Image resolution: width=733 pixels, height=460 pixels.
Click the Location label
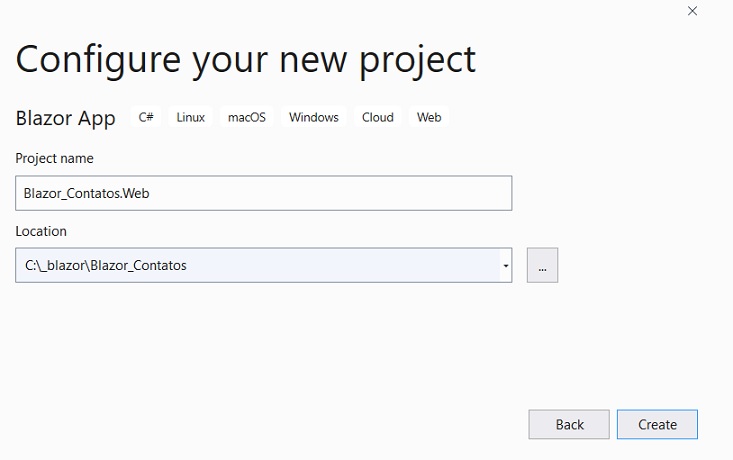pyautogui.click(x=41, y=231)
